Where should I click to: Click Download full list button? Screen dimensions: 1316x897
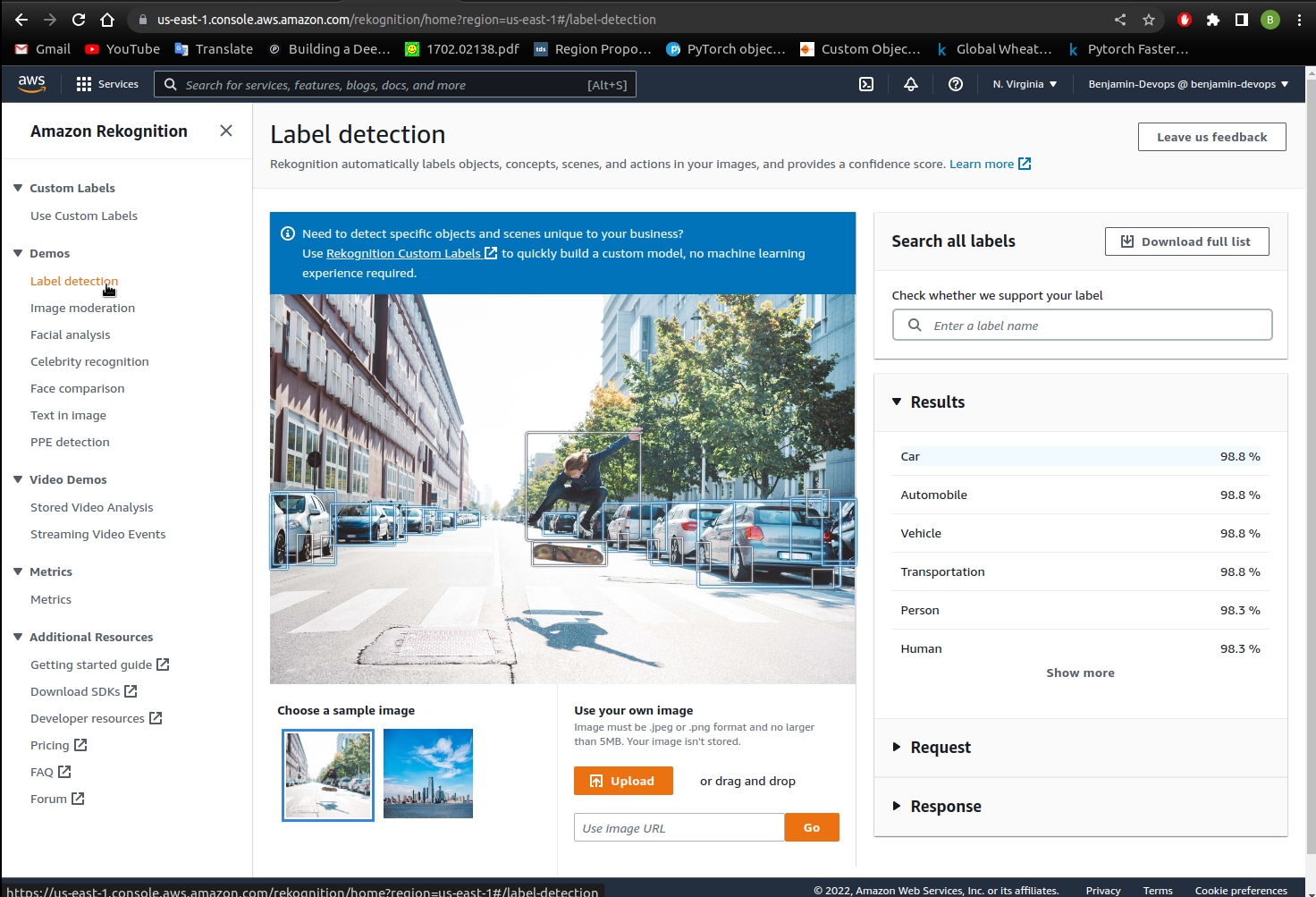[x=1186, y=241]
